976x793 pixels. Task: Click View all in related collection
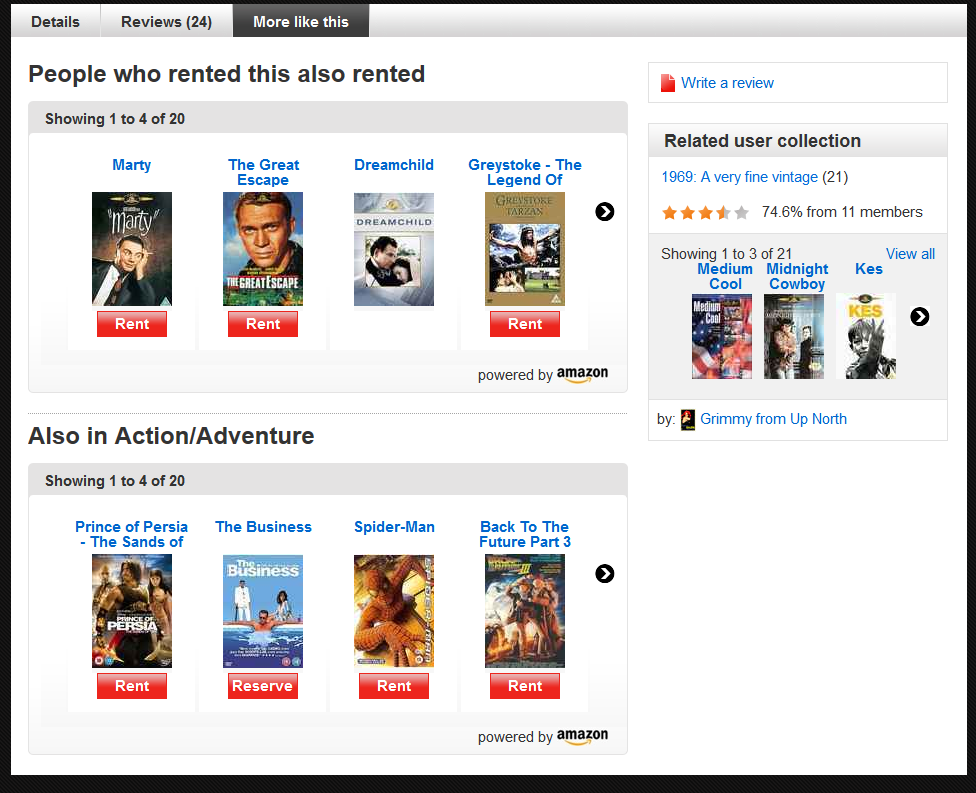pyautogui.click(x=910, y=254)
